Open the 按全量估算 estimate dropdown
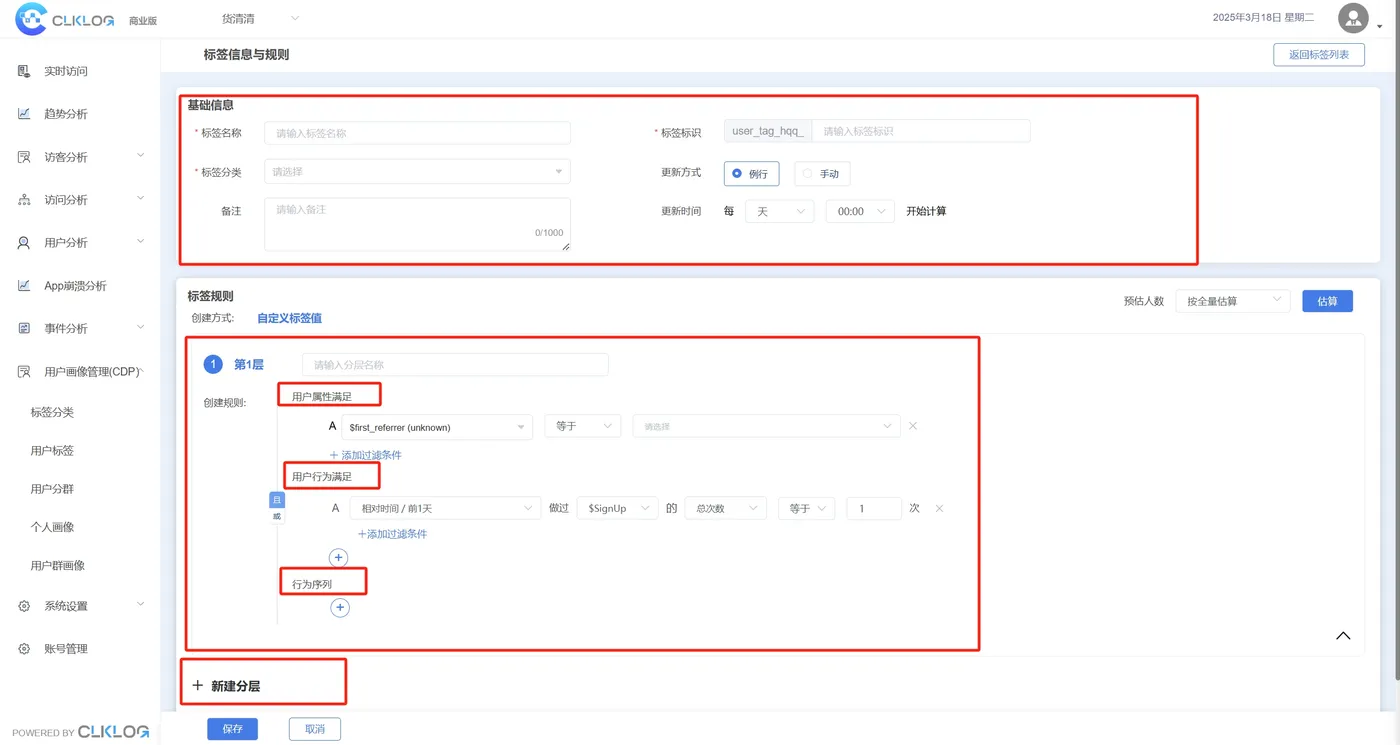The height and width of the screenshot is (745, 1400). (x=1232, y=301)
